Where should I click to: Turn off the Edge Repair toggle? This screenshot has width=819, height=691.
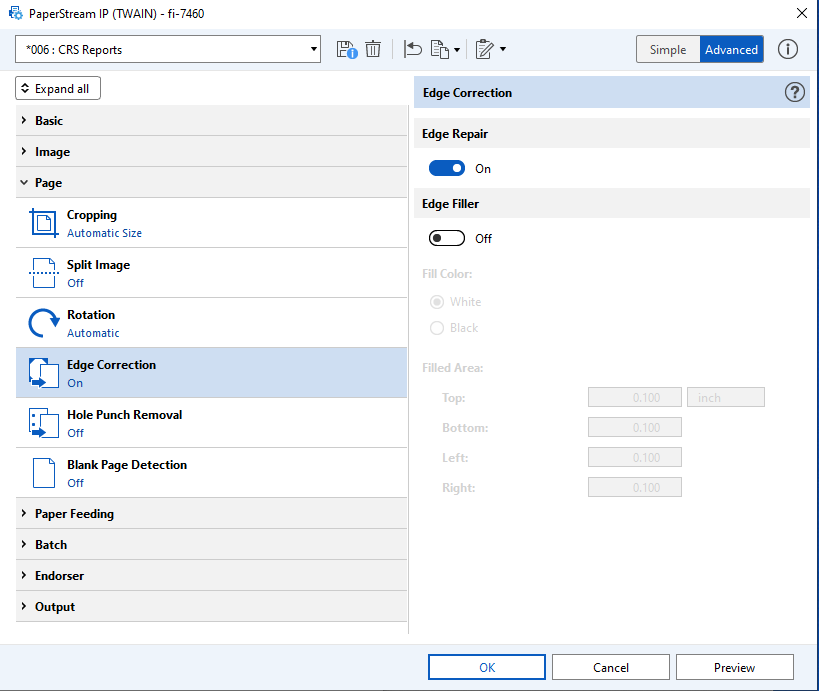click(447, 169)
